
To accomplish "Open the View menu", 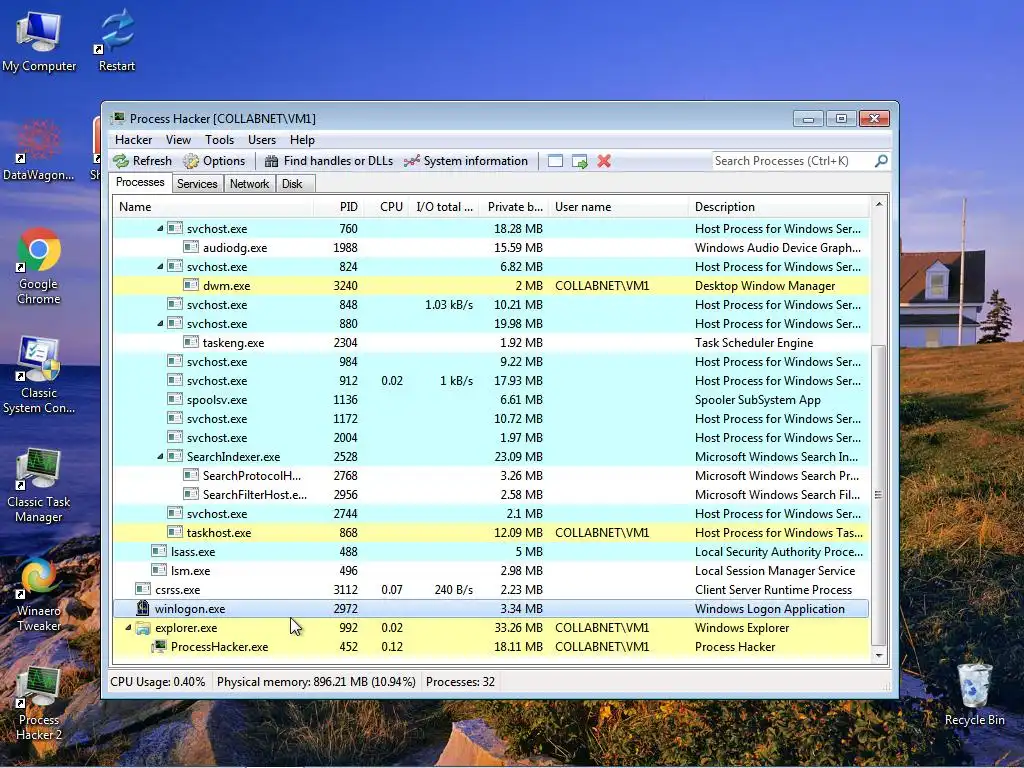I will (178, 140).
